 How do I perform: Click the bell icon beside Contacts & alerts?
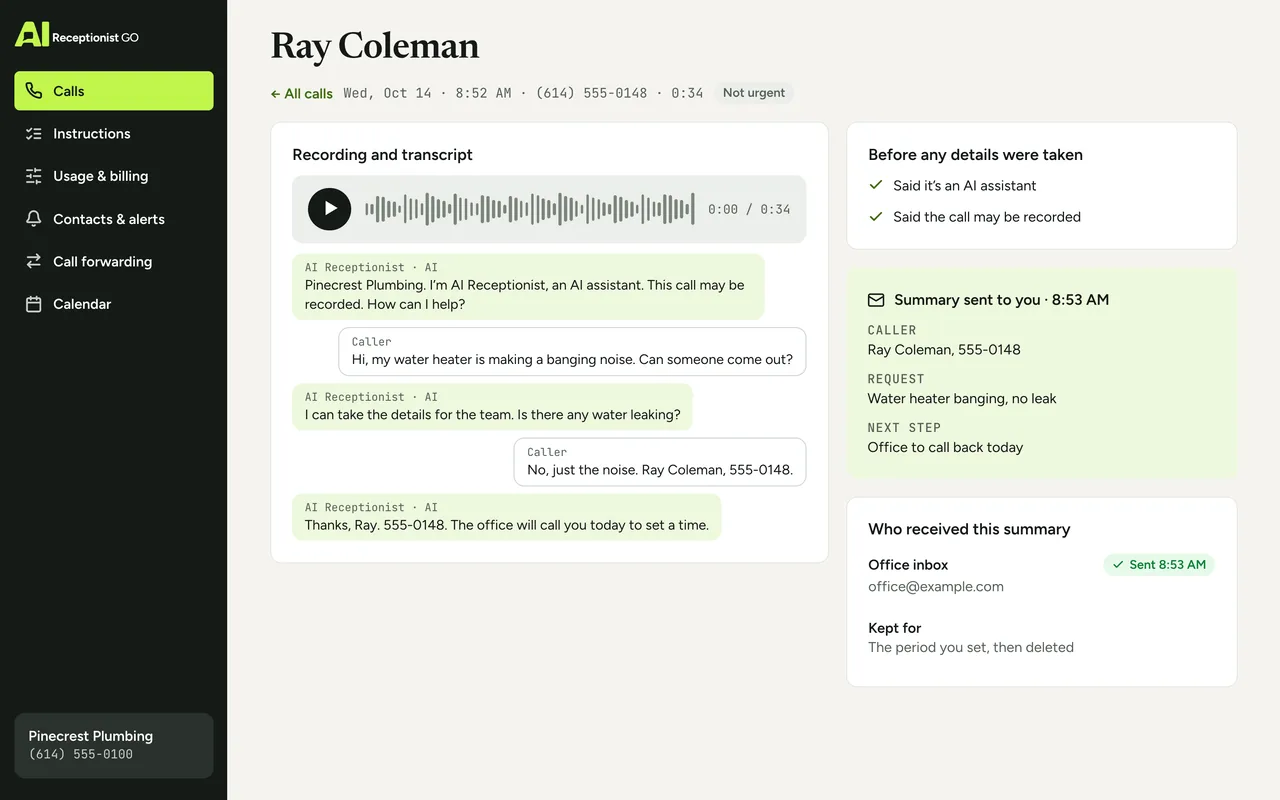coord(34,219)
